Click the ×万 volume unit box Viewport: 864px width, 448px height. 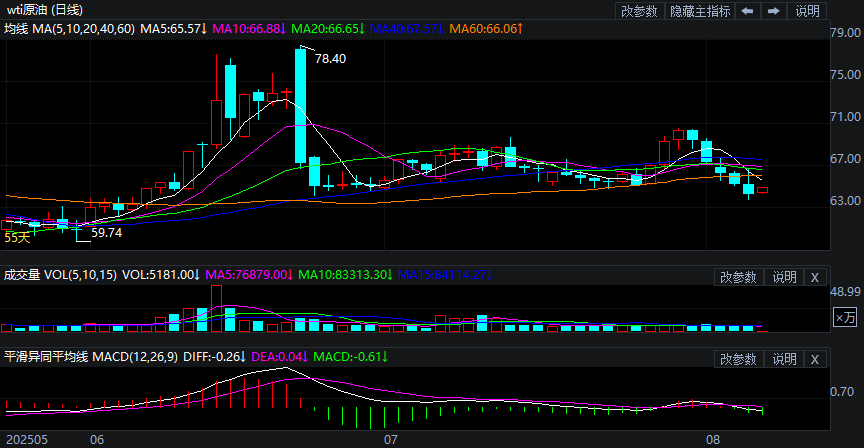tap(845, 317)
